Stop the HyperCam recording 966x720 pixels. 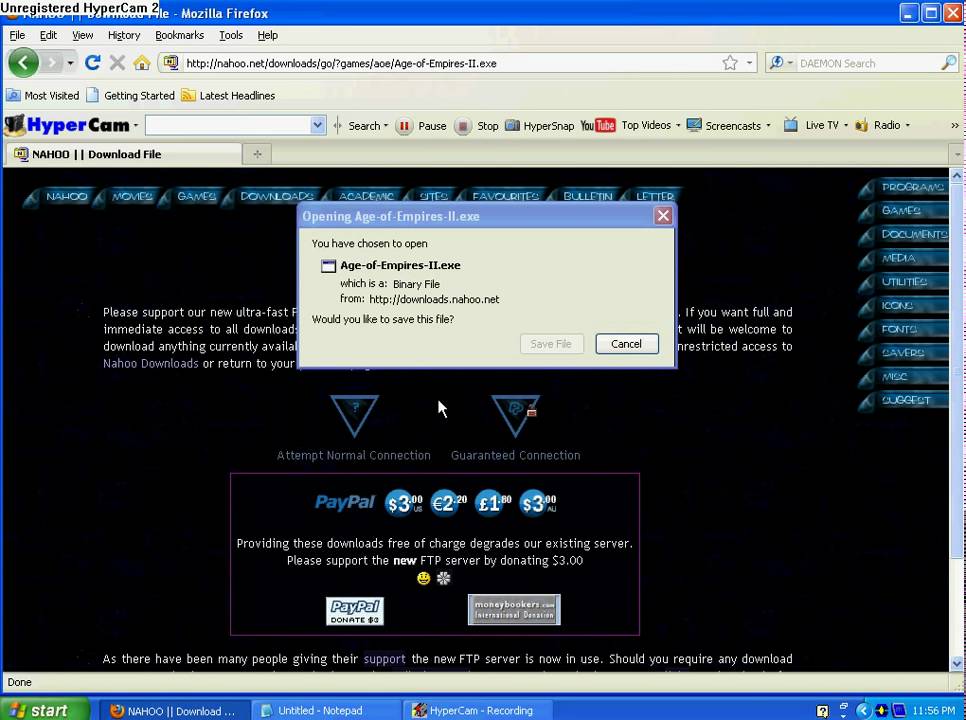coord(477,126)
